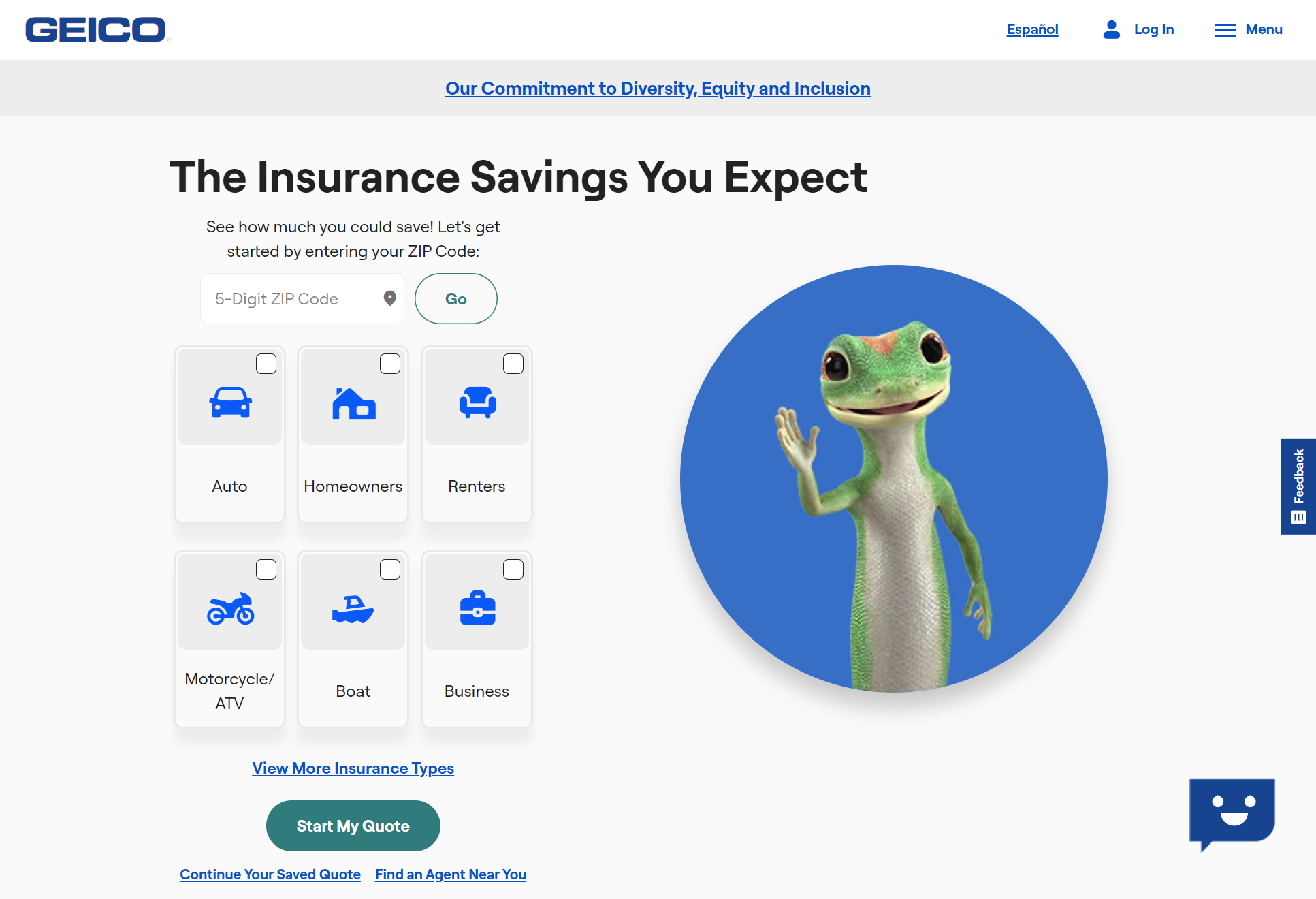Click the Boat insurance icon
This screenshot has width=1316, height=899.
tap(353, 606)
